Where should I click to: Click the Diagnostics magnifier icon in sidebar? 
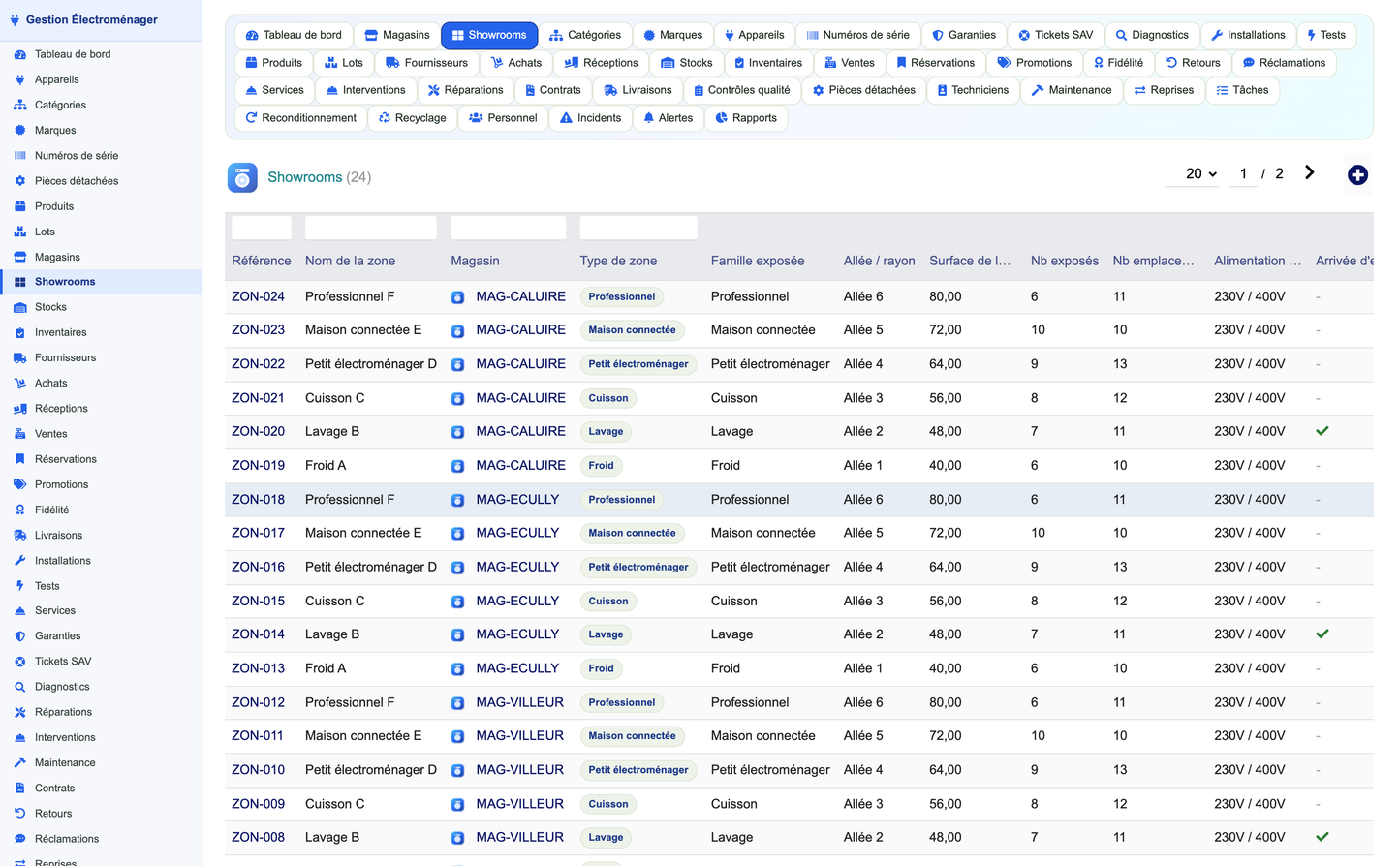pos(19,687)
